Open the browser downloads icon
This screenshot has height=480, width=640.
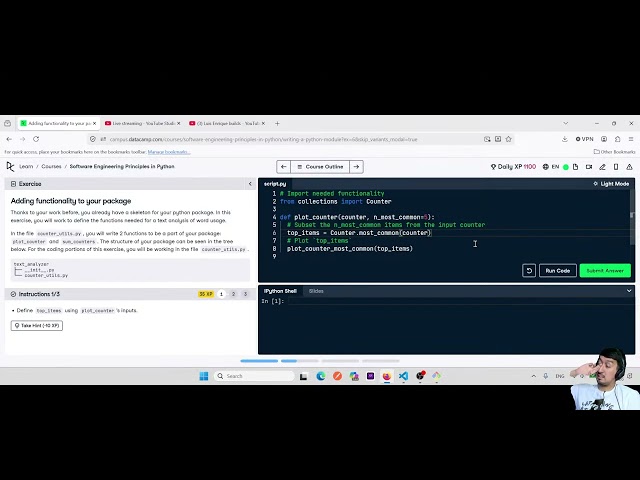tap(565, 139)
